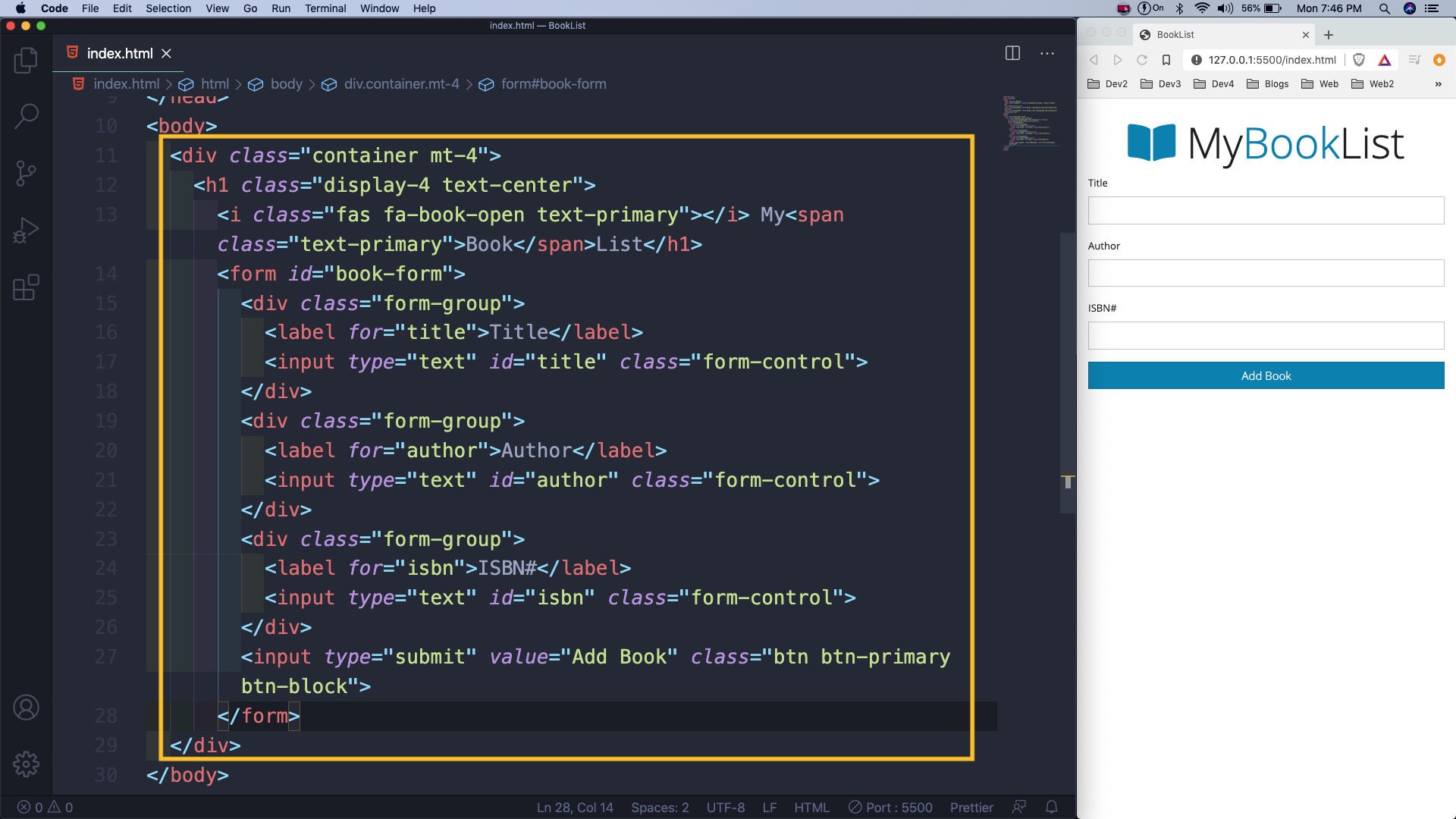This screenshot has height=819, width=1456.
Task: Open the Edit menu
Action: point(122,8)
